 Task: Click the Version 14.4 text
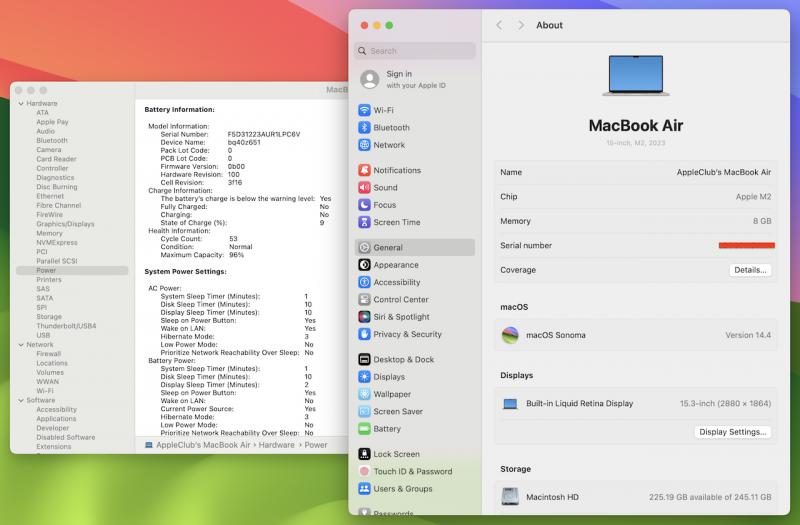[x=748, y=335]
